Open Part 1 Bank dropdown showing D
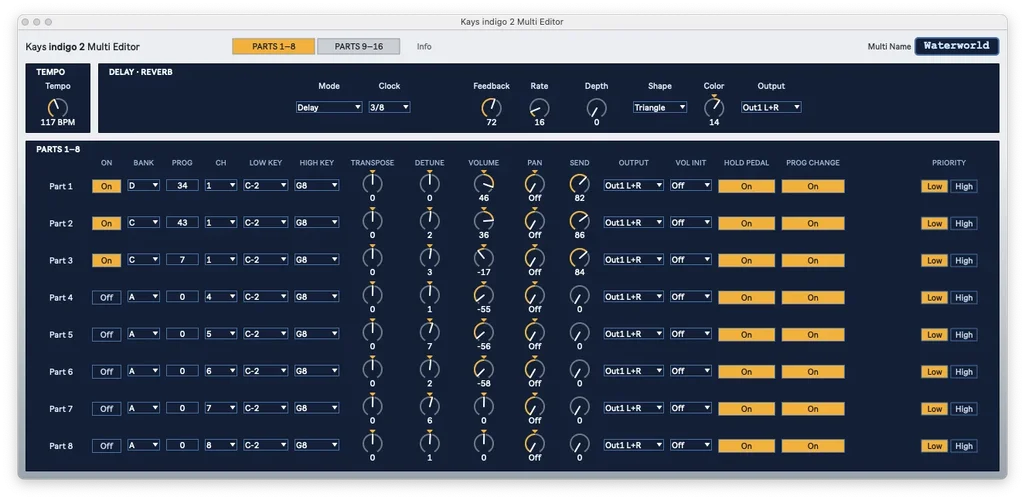Image resolution: width=1025 pixels, height=500 pixels. 144,186
